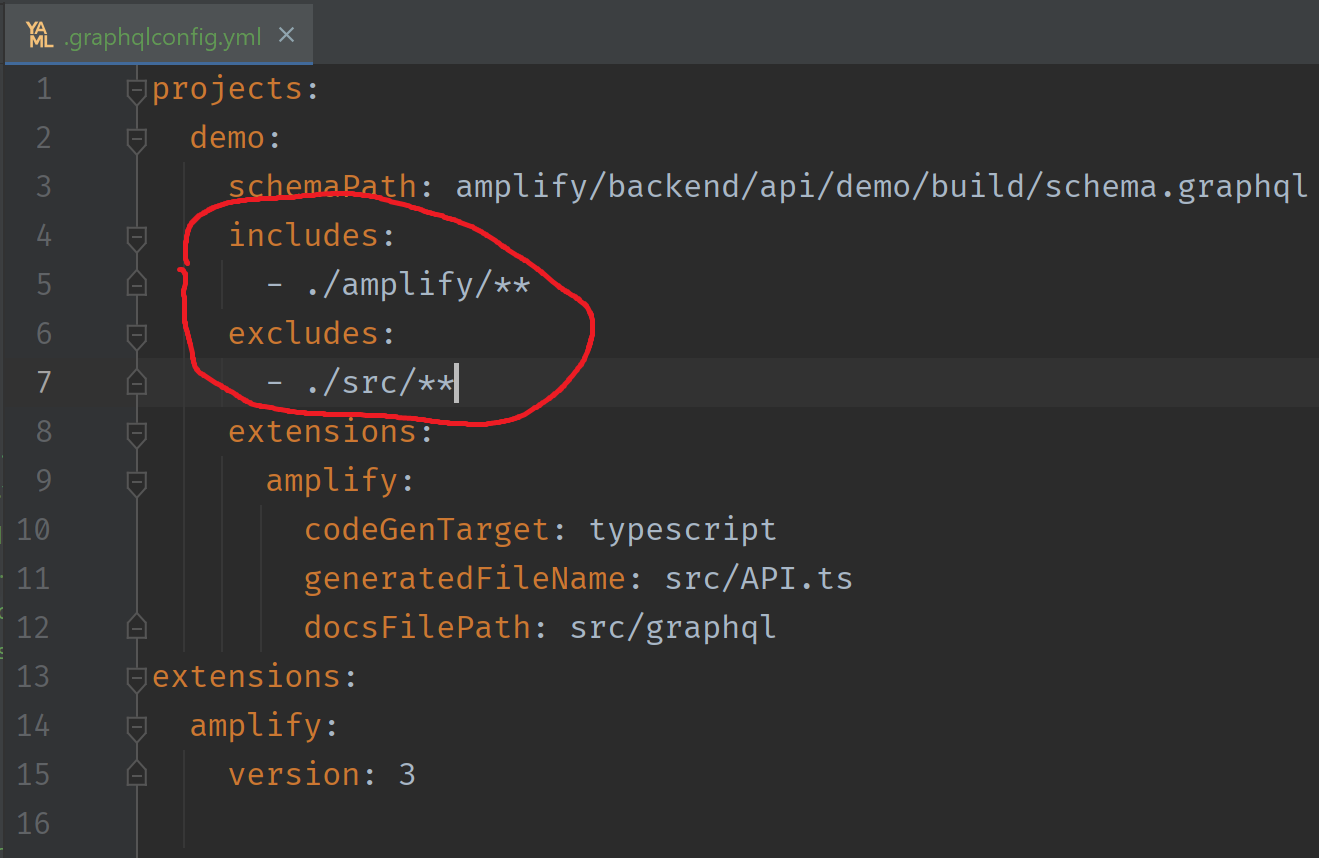Viewport: 1319px width, 858px height.
Task: Click the src/API.ts file path text
Action: coord(759,577)
